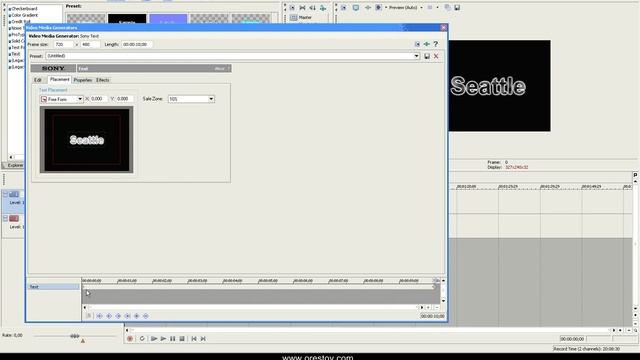Adjust the Rate slider at bottom left
640x360 pixels.
[x=75, y=336]
